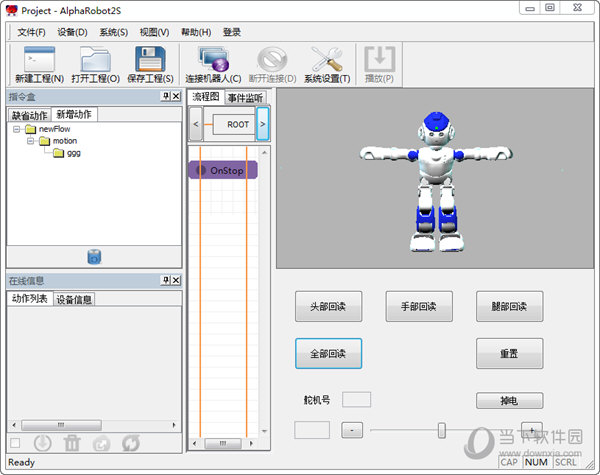Click the value field left of minus button
This screenshot has width=600, height=475.
(312, 430)
